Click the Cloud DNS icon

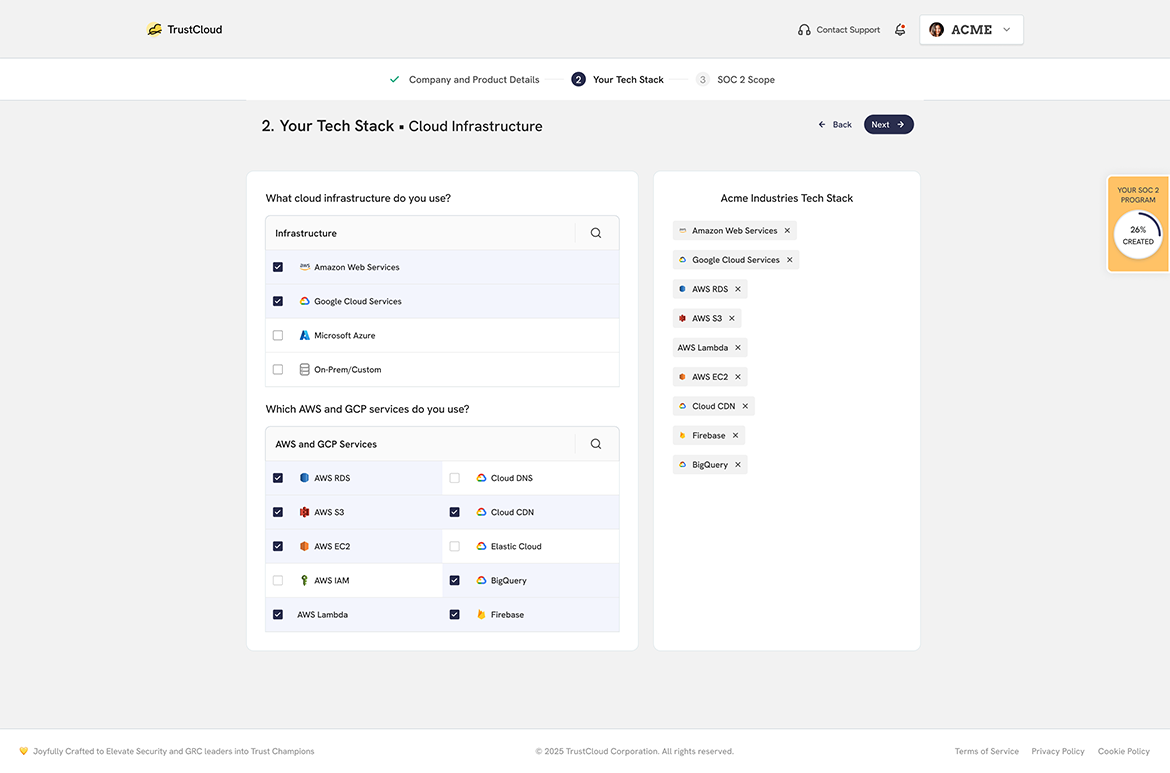481,478
